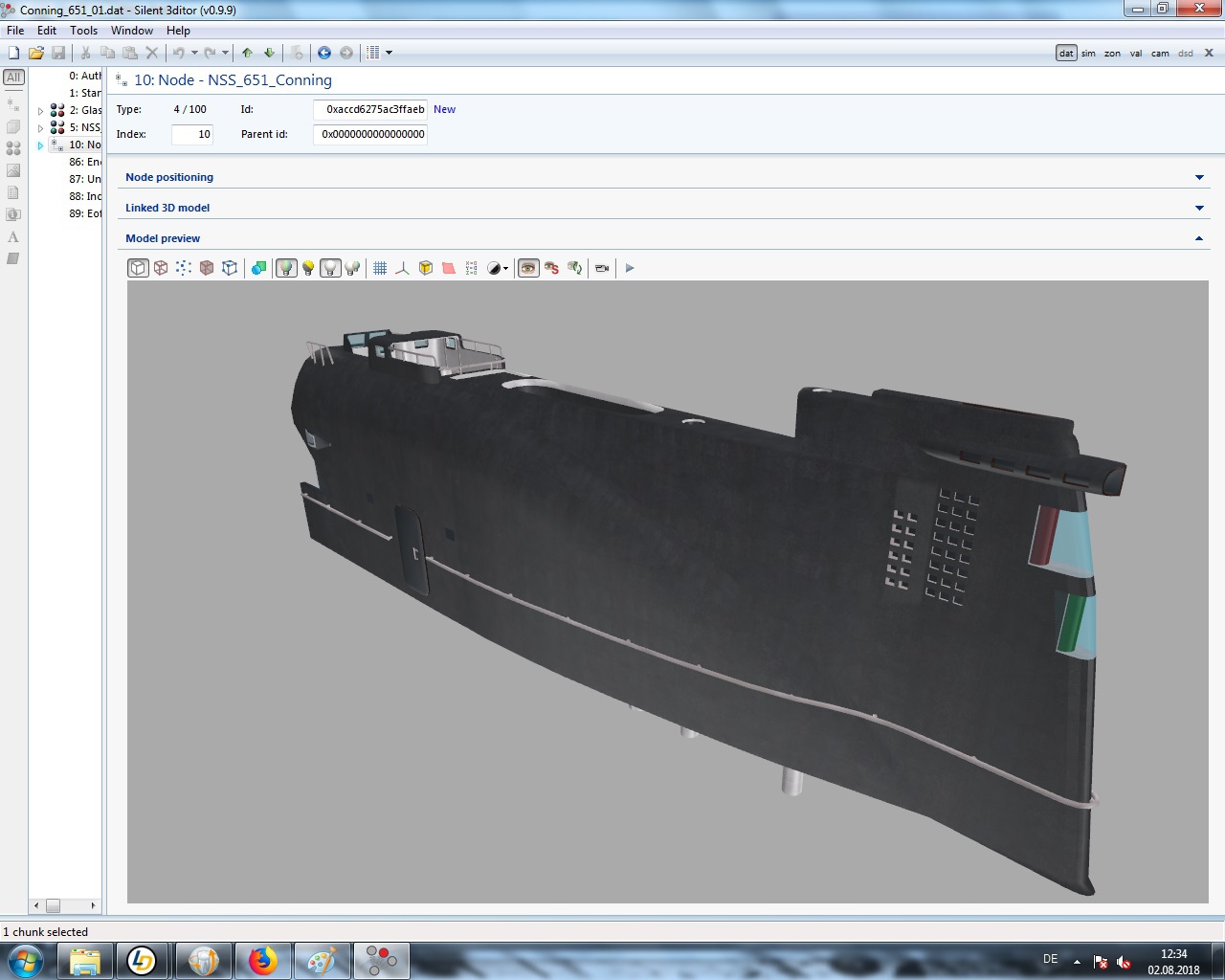Switch to the sim file tab
Viewport: 1225px width, 980px height.
pos(1088,54)
